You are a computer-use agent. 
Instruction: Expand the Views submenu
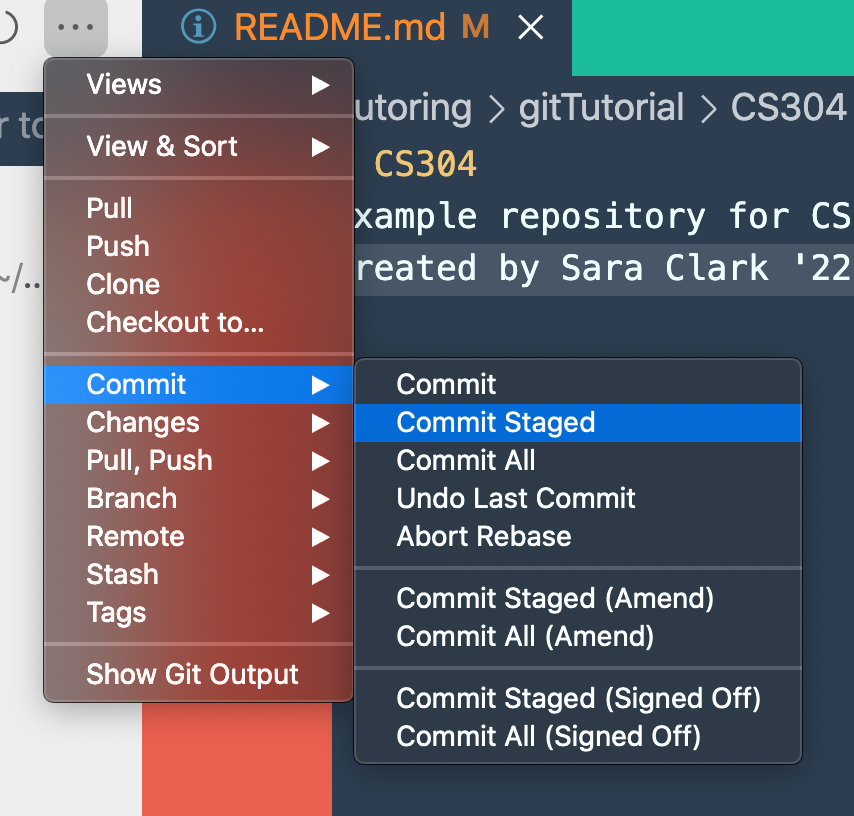point(199,85)
